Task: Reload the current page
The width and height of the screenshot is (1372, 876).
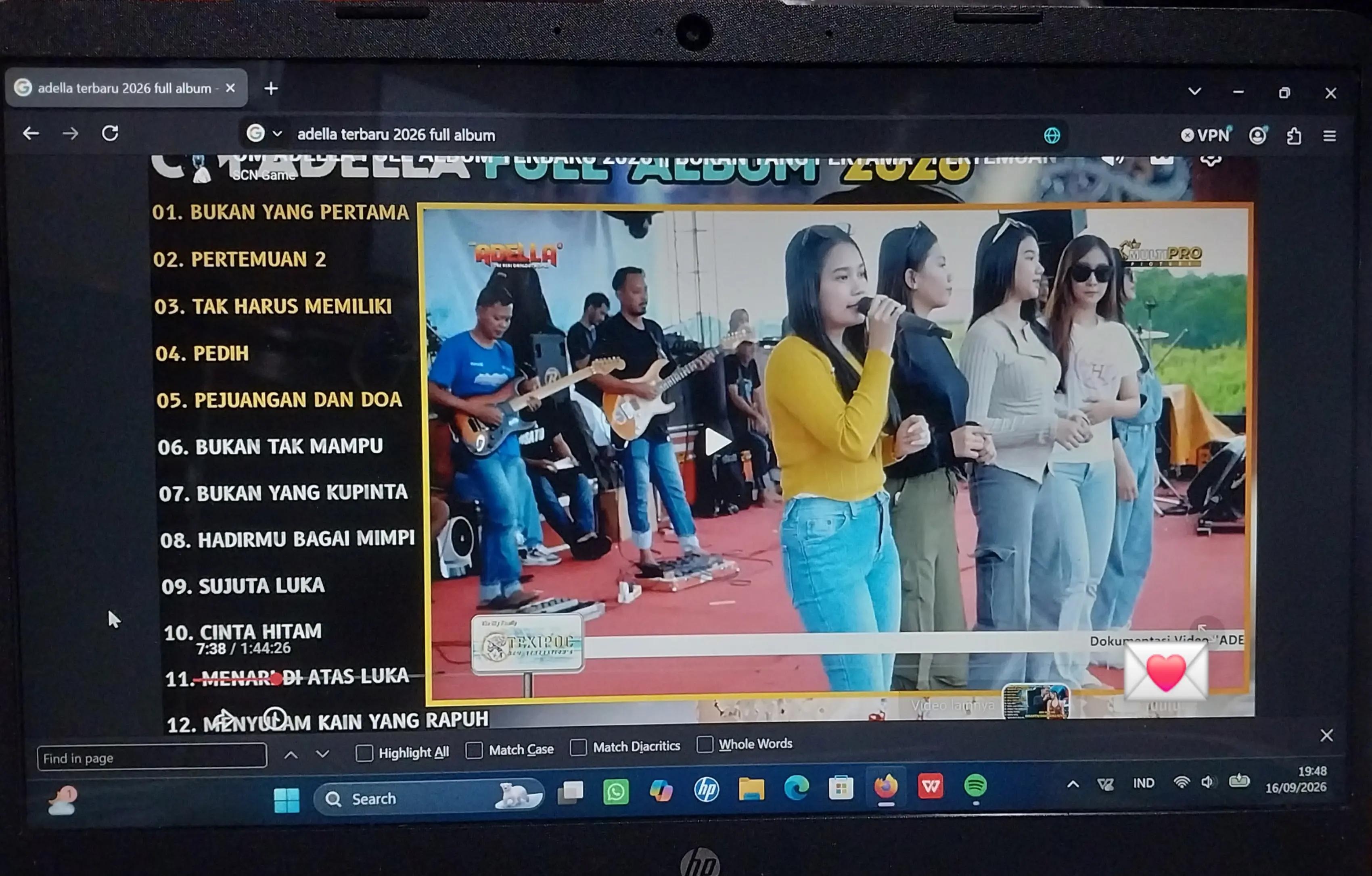Action: coord(110,133)
